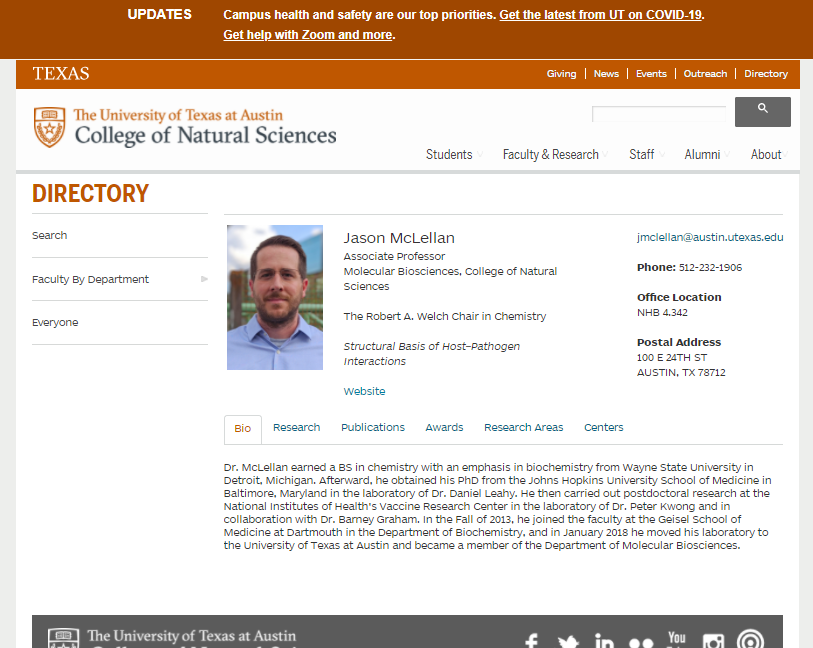Viewport: 813px width, 648px height.
Task: Switch to the Research tab
Action: pos(297,427)
